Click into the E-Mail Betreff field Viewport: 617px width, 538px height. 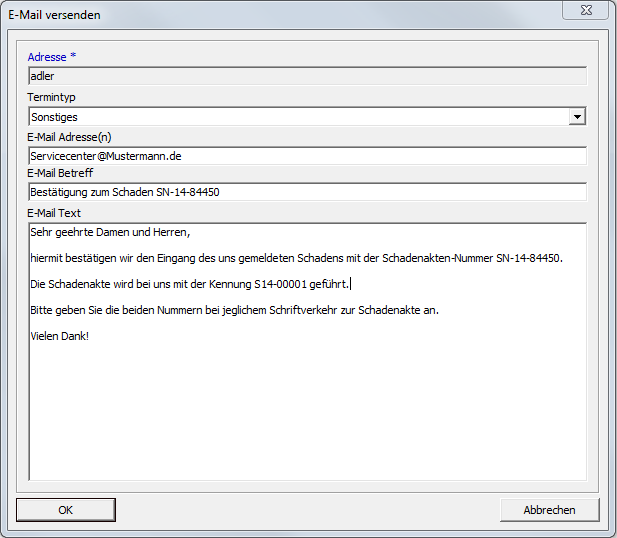pyautogui.click(x=306, y=192)
